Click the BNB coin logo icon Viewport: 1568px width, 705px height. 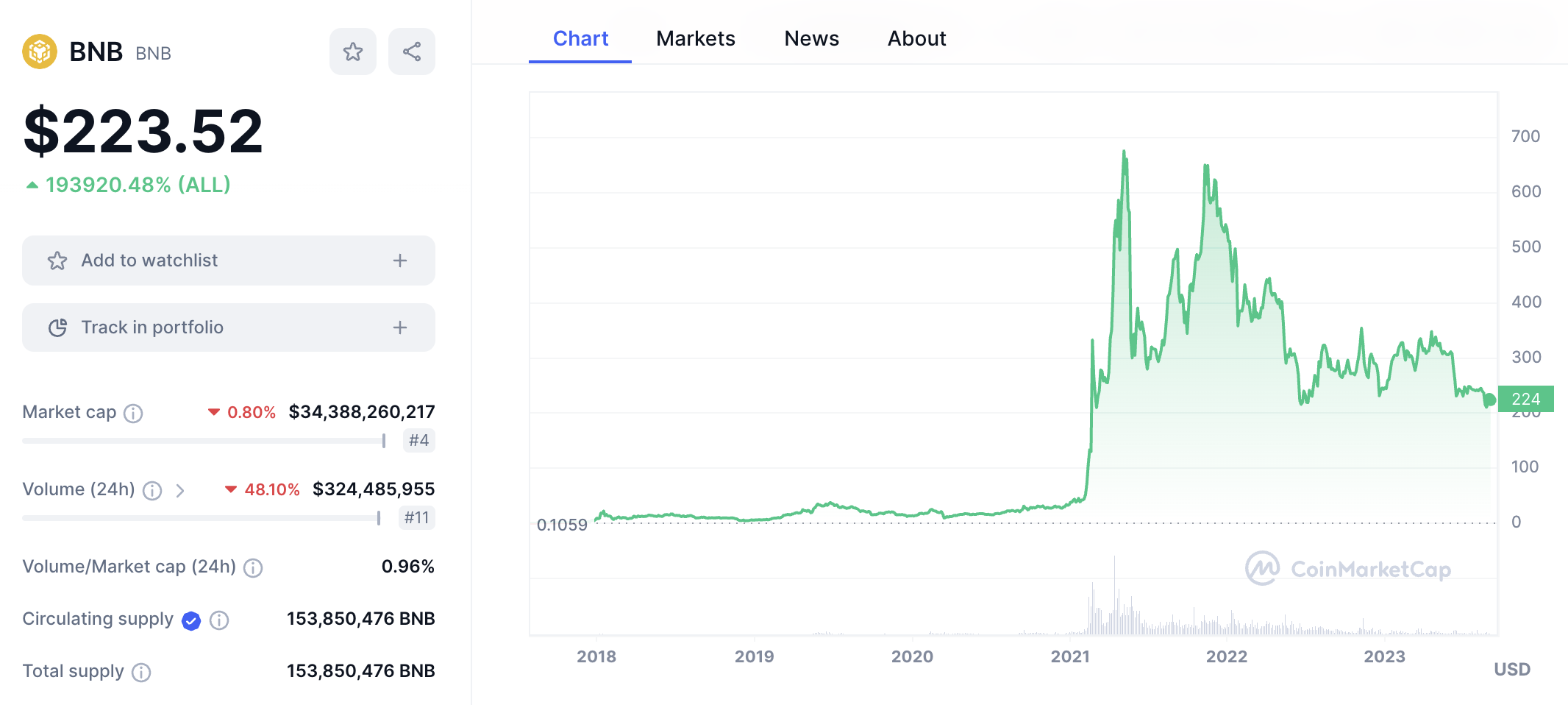(40, 52)
